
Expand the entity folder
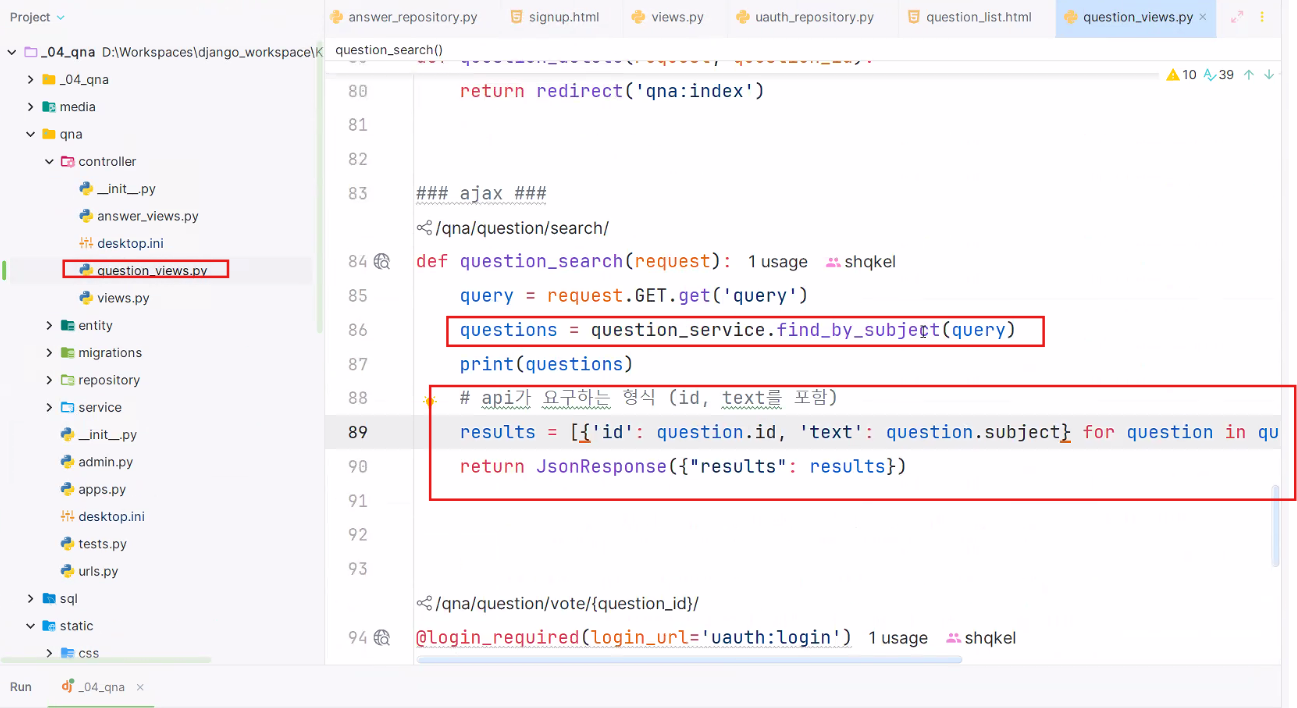click(49, 325)
